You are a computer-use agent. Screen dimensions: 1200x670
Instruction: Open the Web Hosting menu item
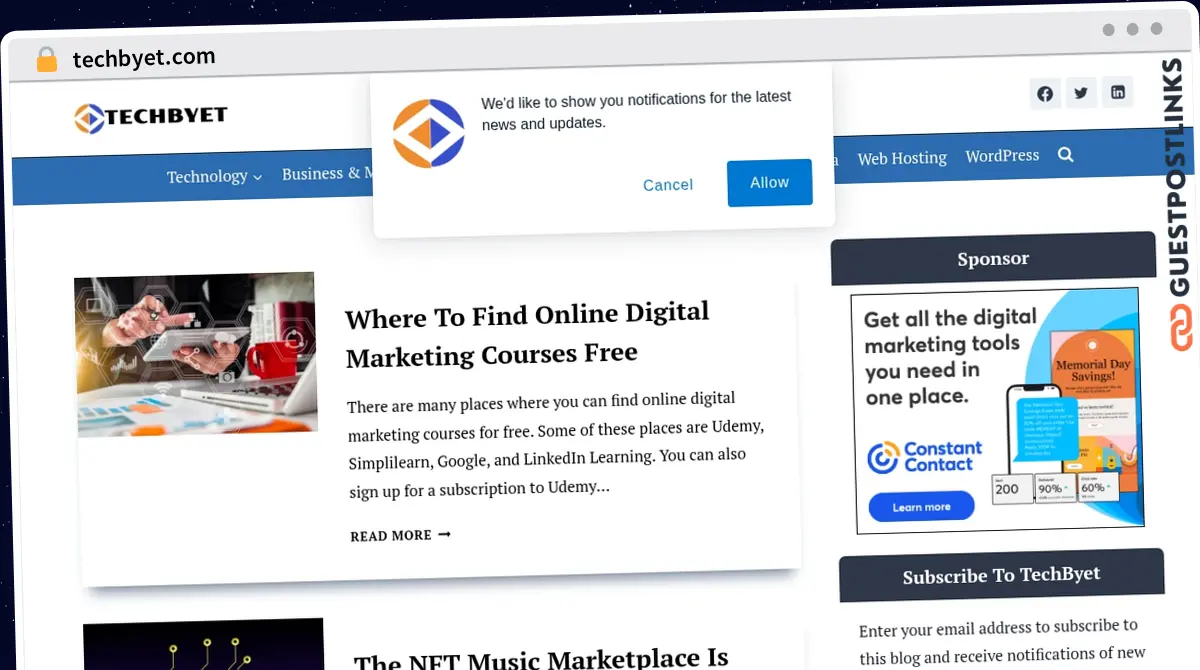click(x=901, y=158)
